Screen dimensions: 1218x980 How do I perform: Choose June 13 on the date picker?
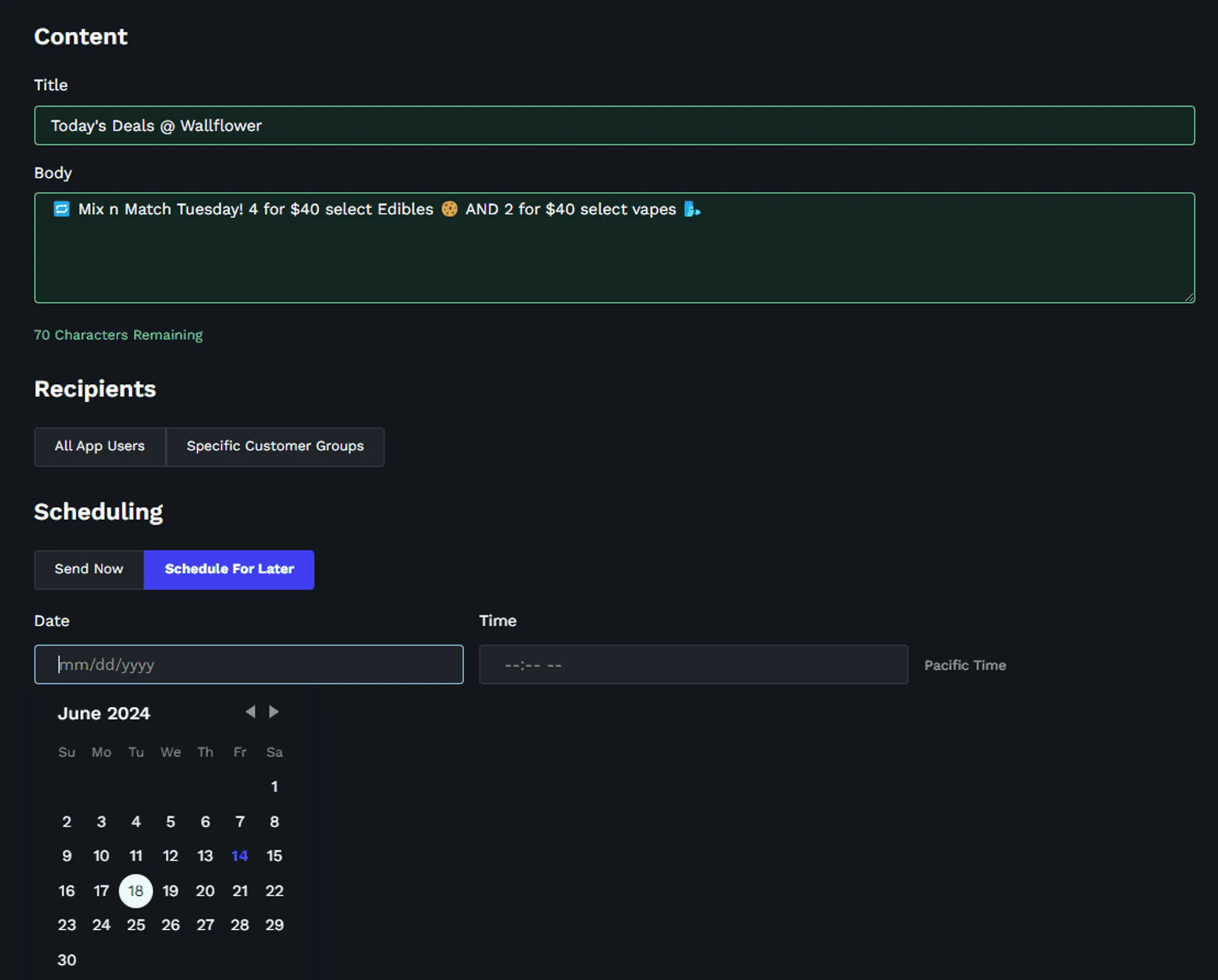pos(205,856)
